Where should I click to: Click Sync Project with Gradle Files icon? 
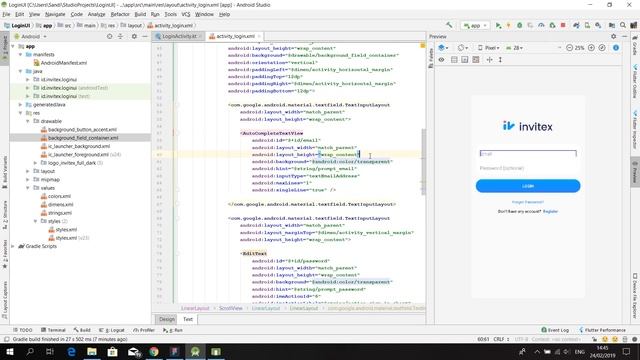[576, 25]
